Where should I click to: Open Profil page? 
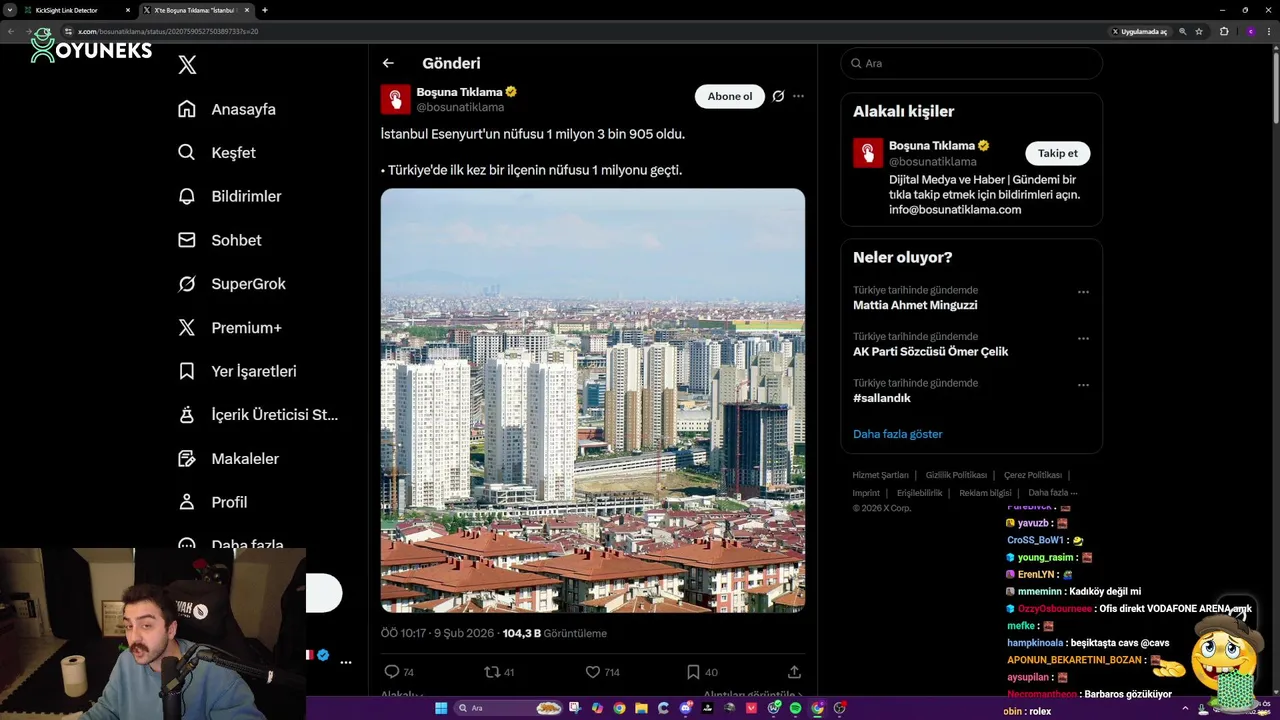[x=212, y=502]
